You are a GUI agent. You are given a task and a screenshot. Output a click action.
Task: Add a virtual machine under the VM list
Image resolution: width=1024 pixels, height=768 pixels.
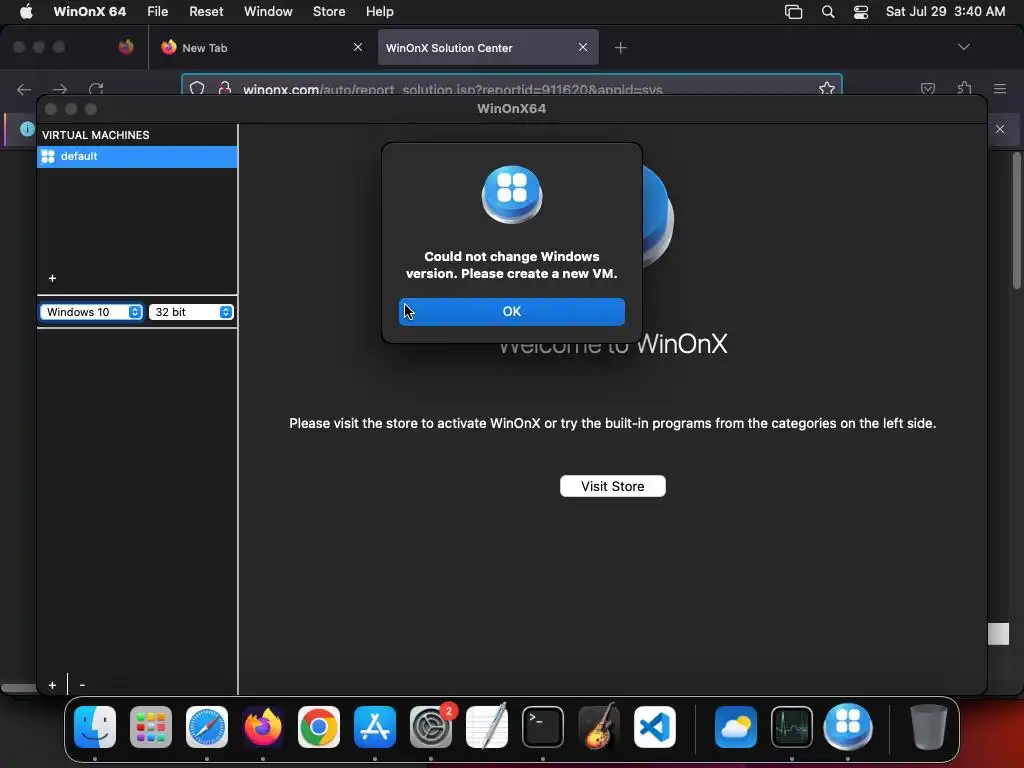coord(52,278)
